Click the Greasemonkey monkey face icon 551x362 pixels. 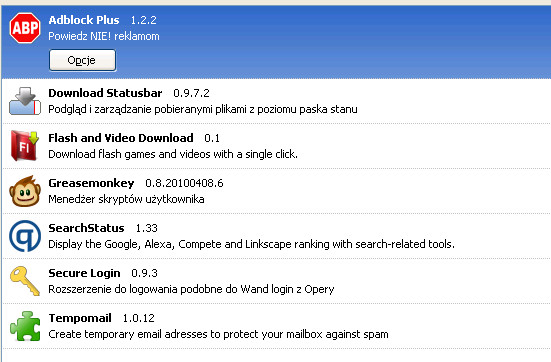click(25, 191)
